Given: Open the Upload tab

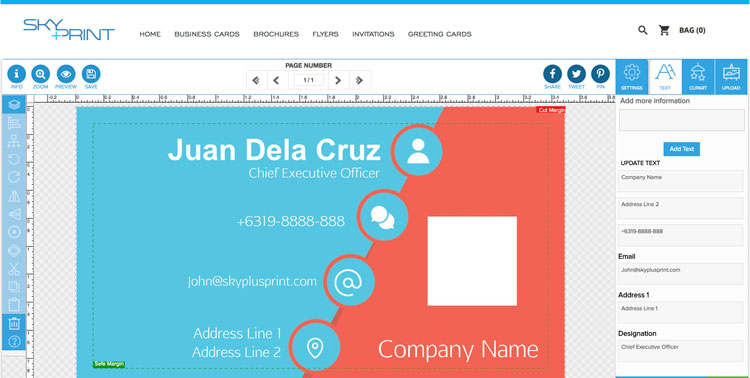Looking at the screenshot, I should click(731, 77).
